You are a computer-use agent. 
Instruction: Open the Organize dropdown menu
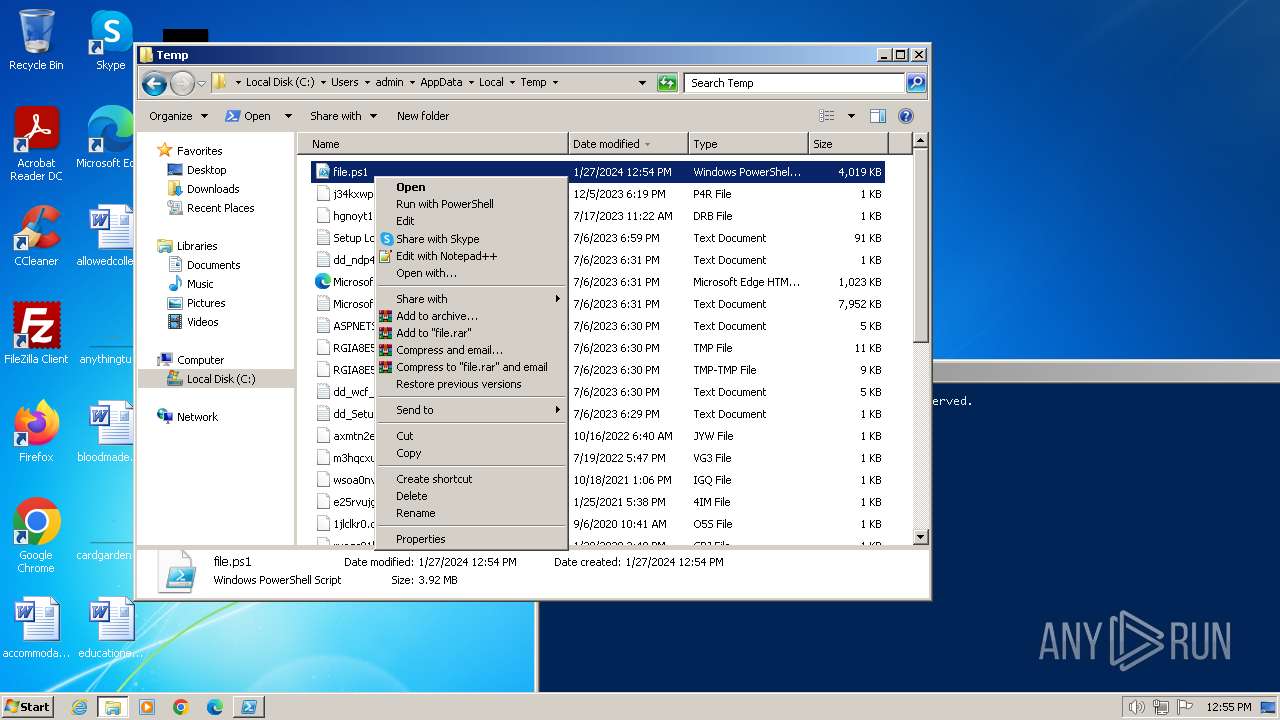click(x=178, y=116)
